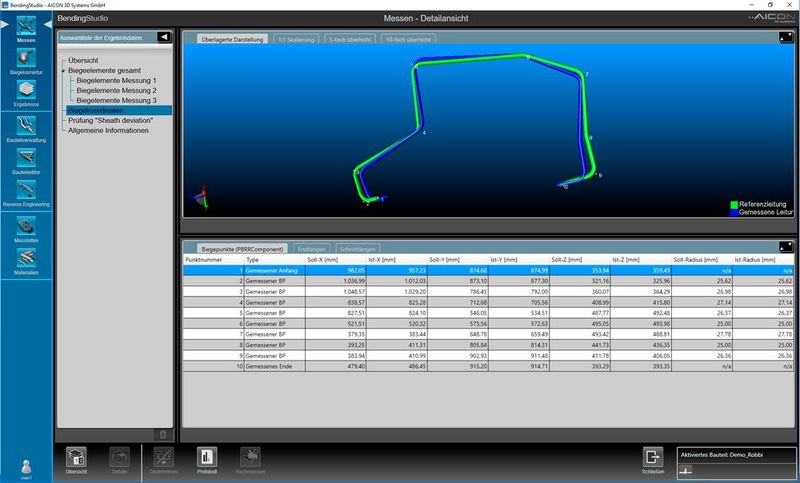800x483 pixels.
Task: Switch to 5-fach überhöht tab
Action: (350, 39)
